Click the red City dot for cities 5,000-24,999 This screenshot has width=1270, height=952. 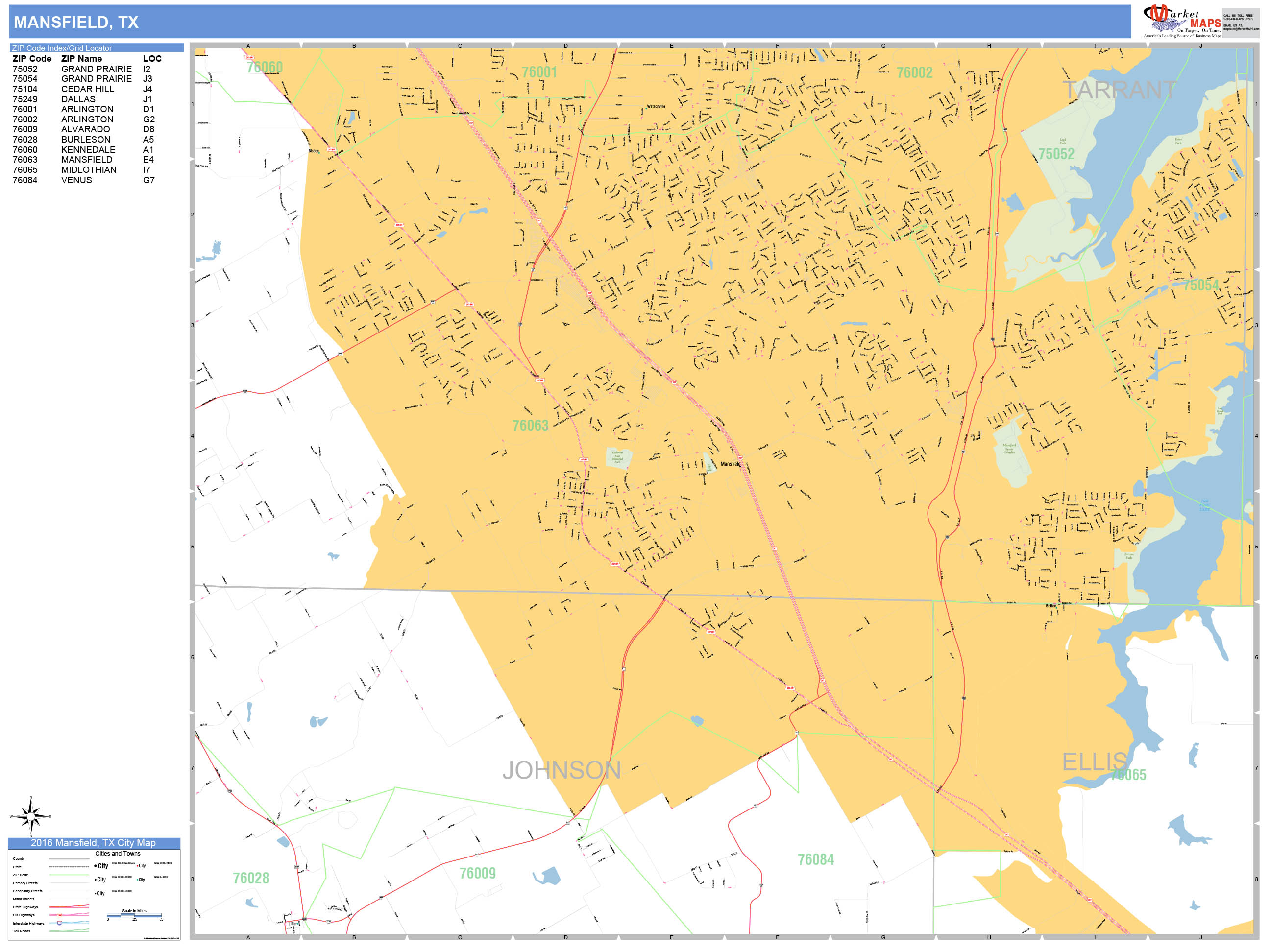coord(138,866)
